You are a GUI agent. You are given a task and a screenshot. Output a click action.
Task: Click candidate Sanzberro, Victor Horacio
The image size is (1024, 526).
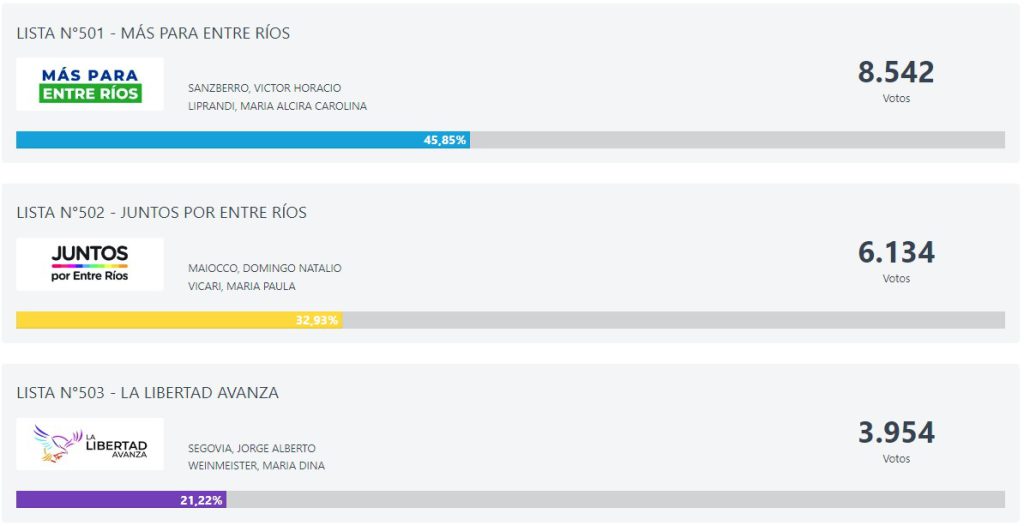click(264, 88)
